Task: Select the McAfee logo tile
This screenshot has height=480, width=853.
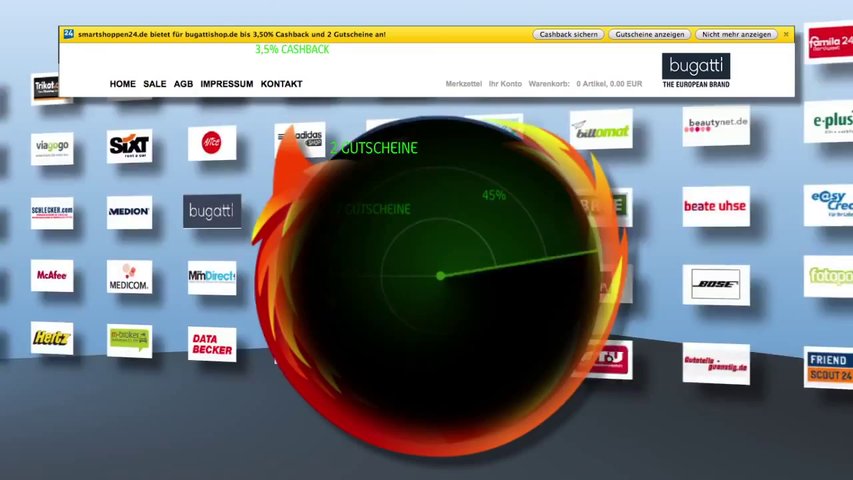Action: pyautogui.click(x=52, y=276)
